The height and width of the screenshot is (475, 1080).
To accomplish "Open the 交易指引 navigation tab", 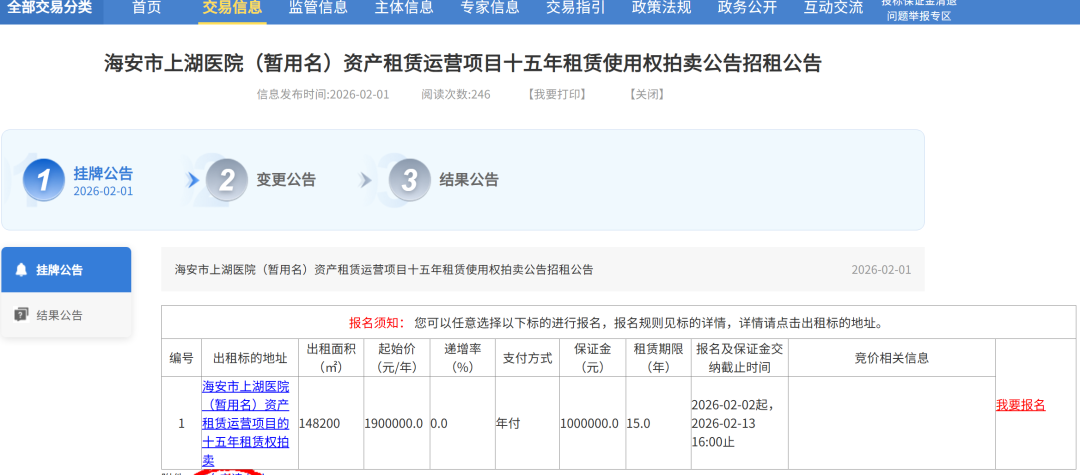I will (576, 8).
